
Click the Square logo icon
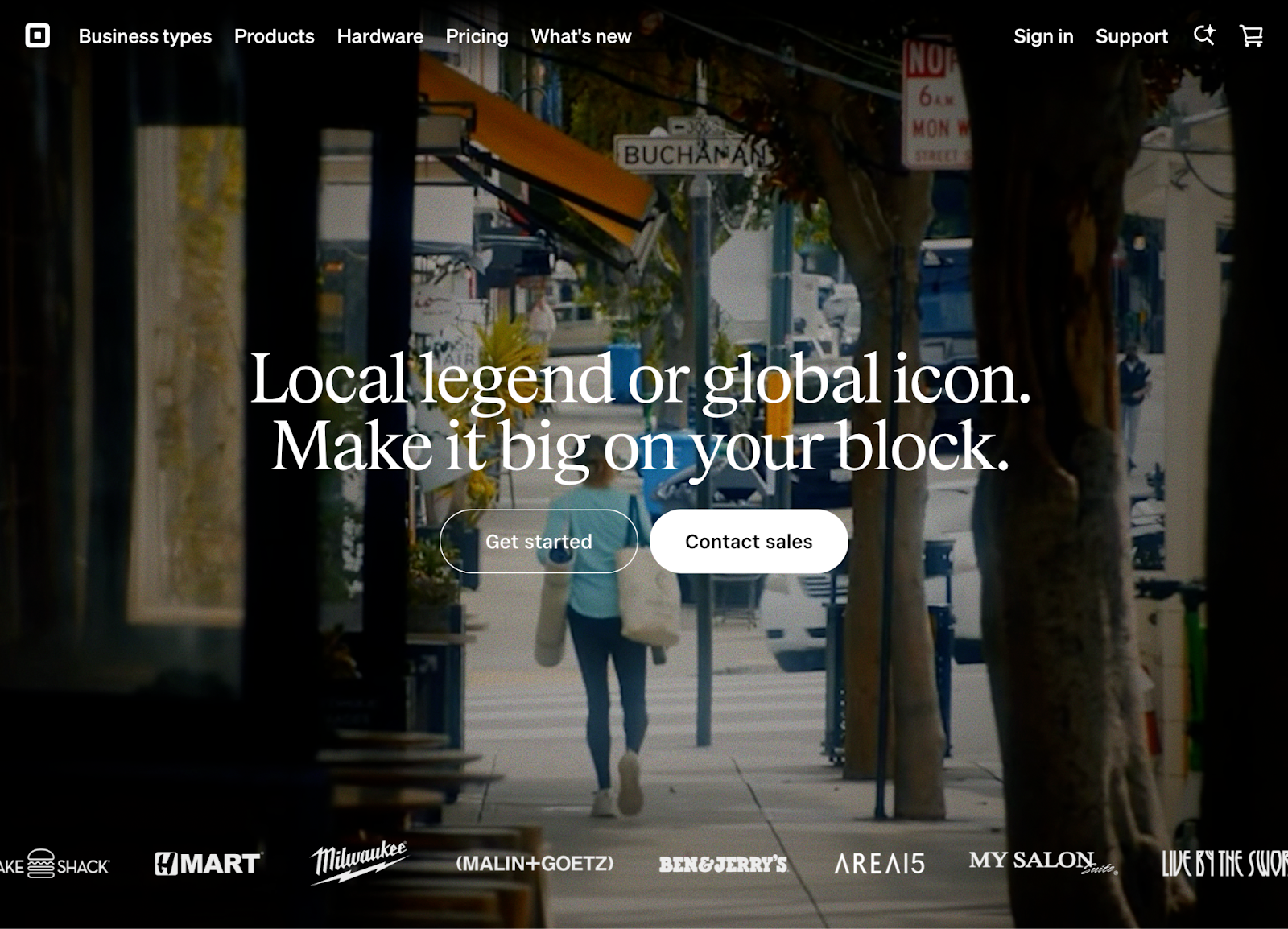coord(37,36)
